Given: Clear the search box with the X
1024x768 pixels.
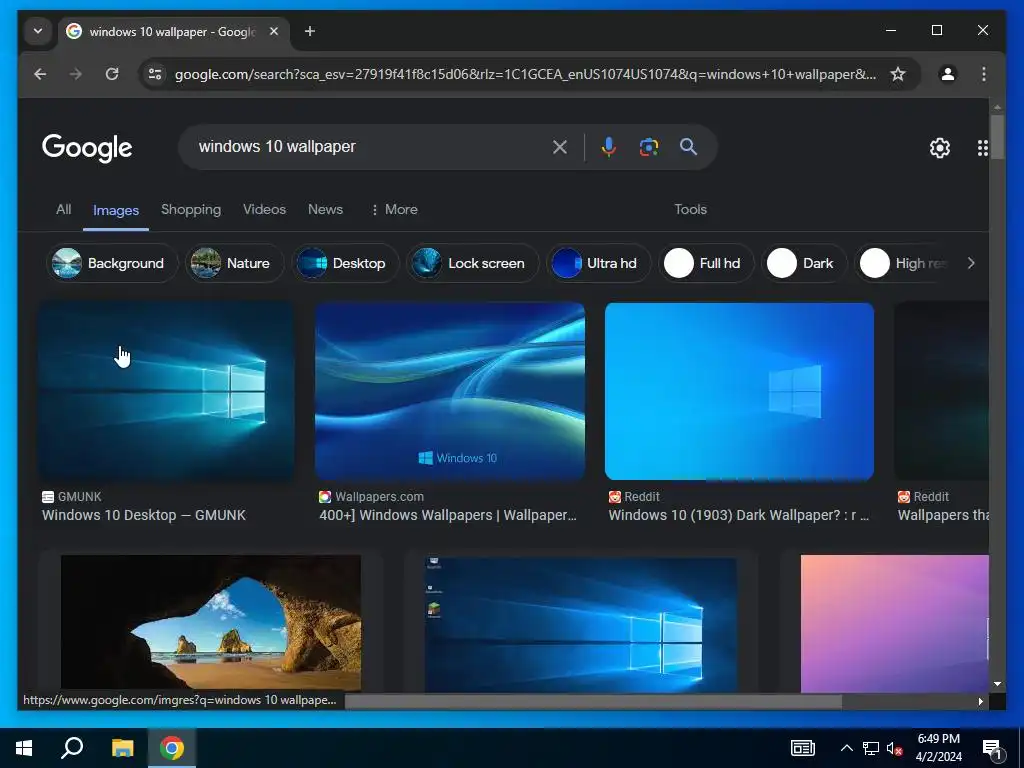Looking at the screenshot, I should (x=560, y=147).
